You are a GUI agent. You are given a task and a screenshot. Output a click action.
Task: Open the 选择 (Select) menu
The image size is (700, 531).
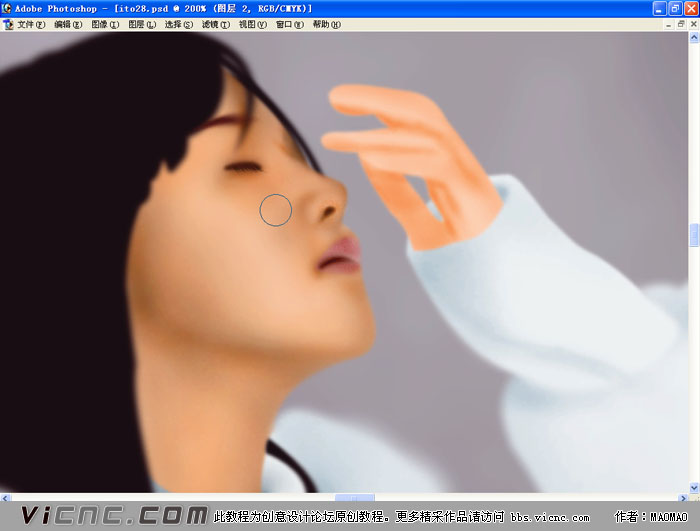coord(179,25)
